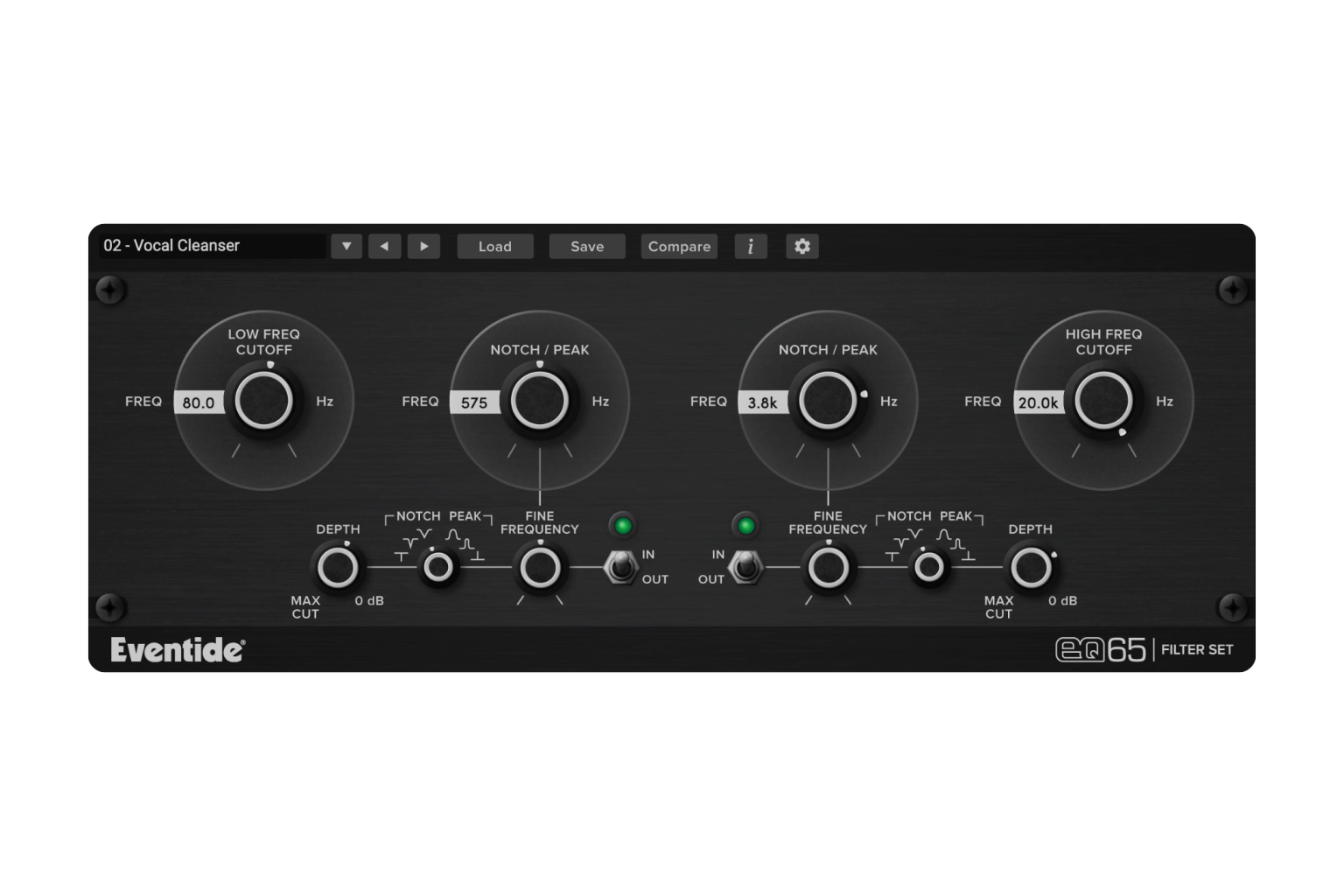Screen dimensions: 1344x896
Task: Open the preset list dropdown
Action: coord(346,246)
